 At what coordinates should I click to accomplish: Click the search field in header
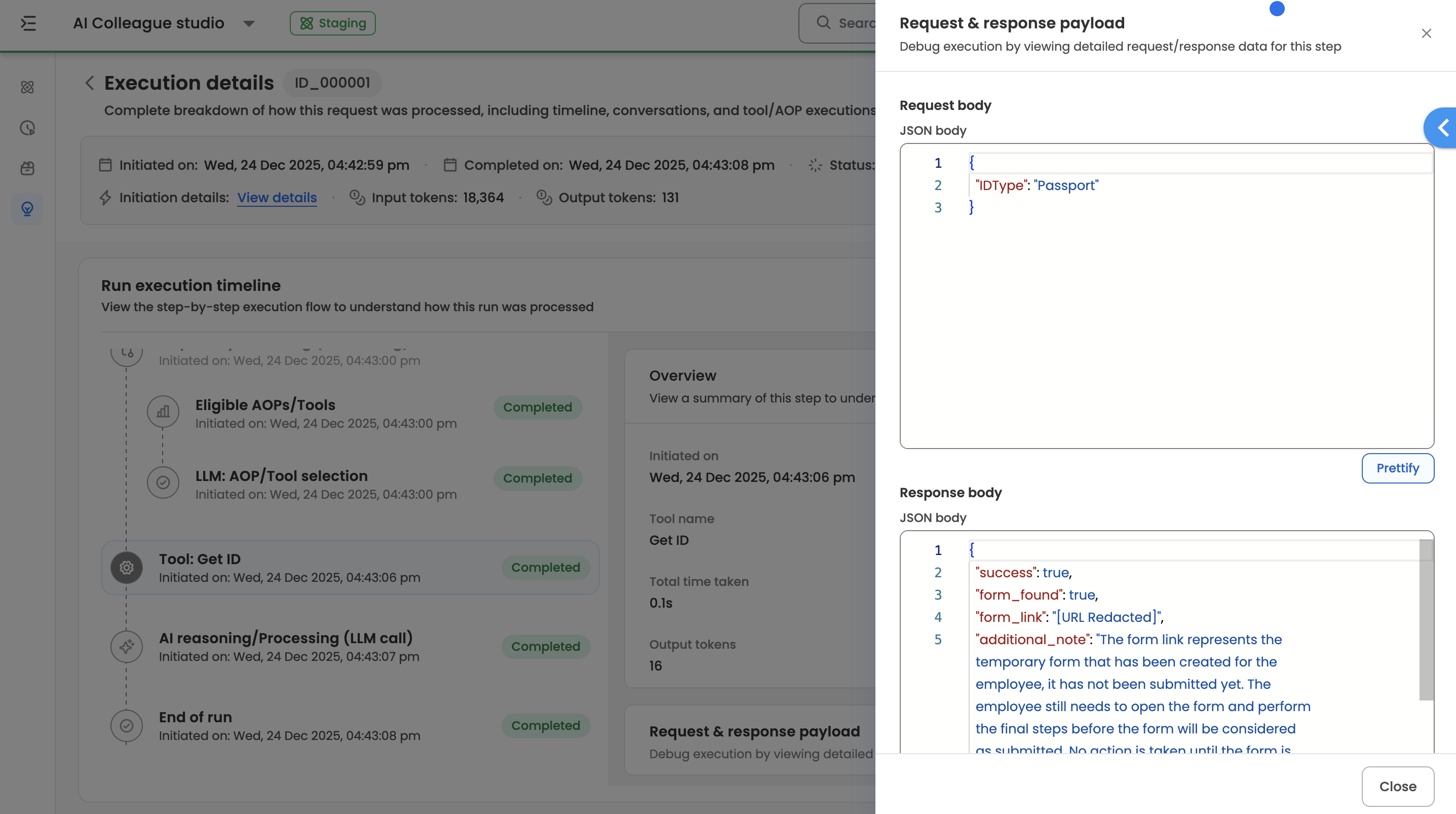point(837,23)
